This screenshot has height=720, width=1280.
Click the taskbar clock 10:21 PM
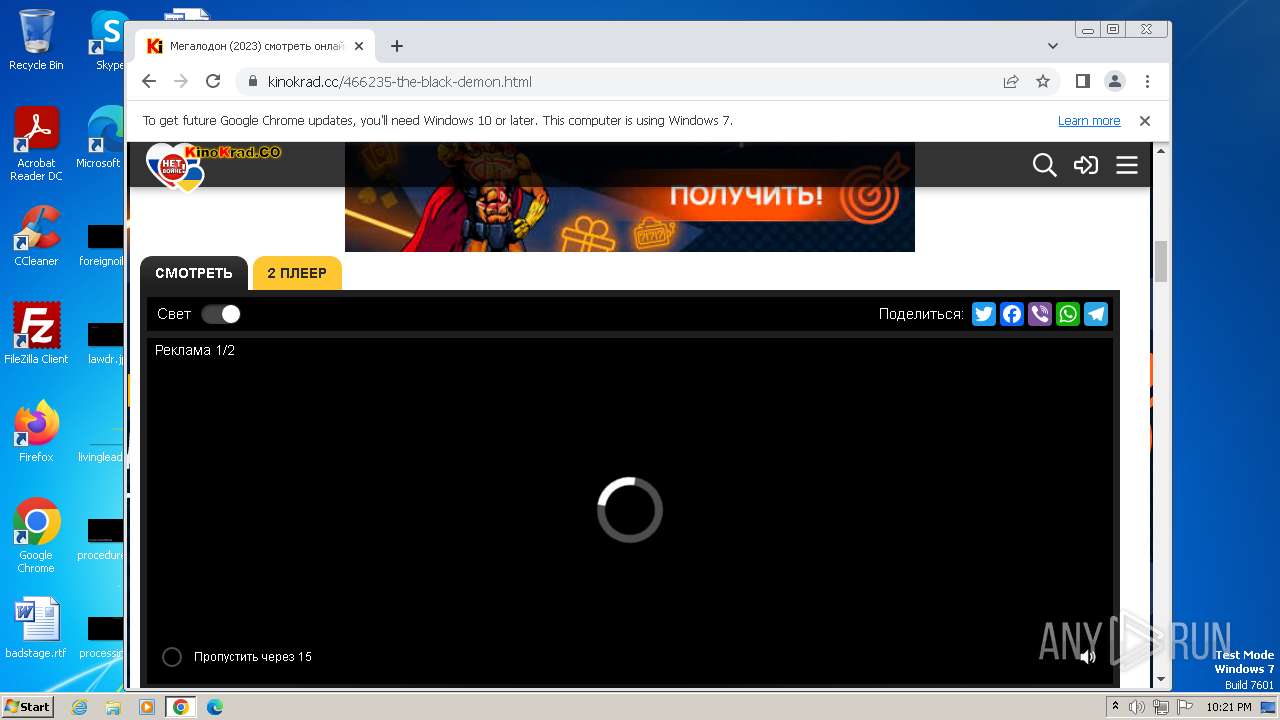pos(1229,707)
